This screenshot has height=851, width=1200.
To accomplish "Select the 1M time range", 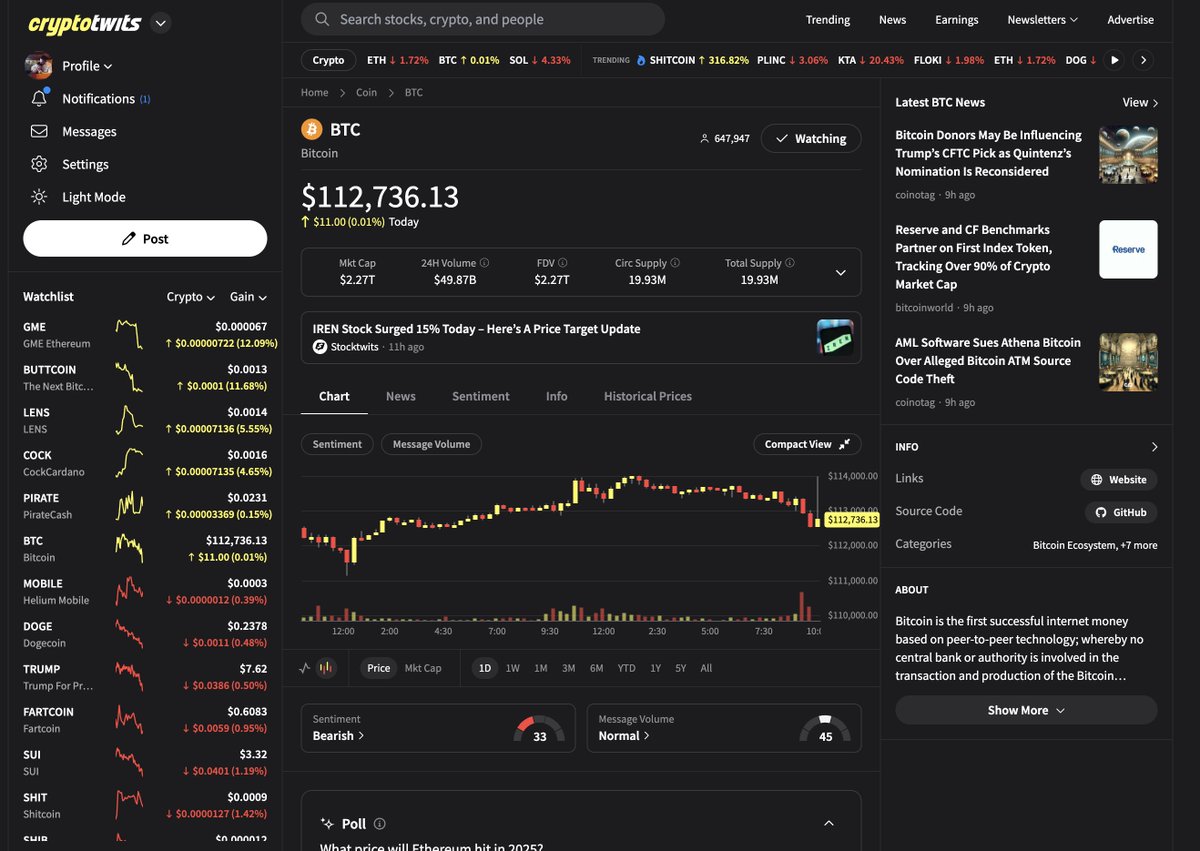I will tap(541, 668).
